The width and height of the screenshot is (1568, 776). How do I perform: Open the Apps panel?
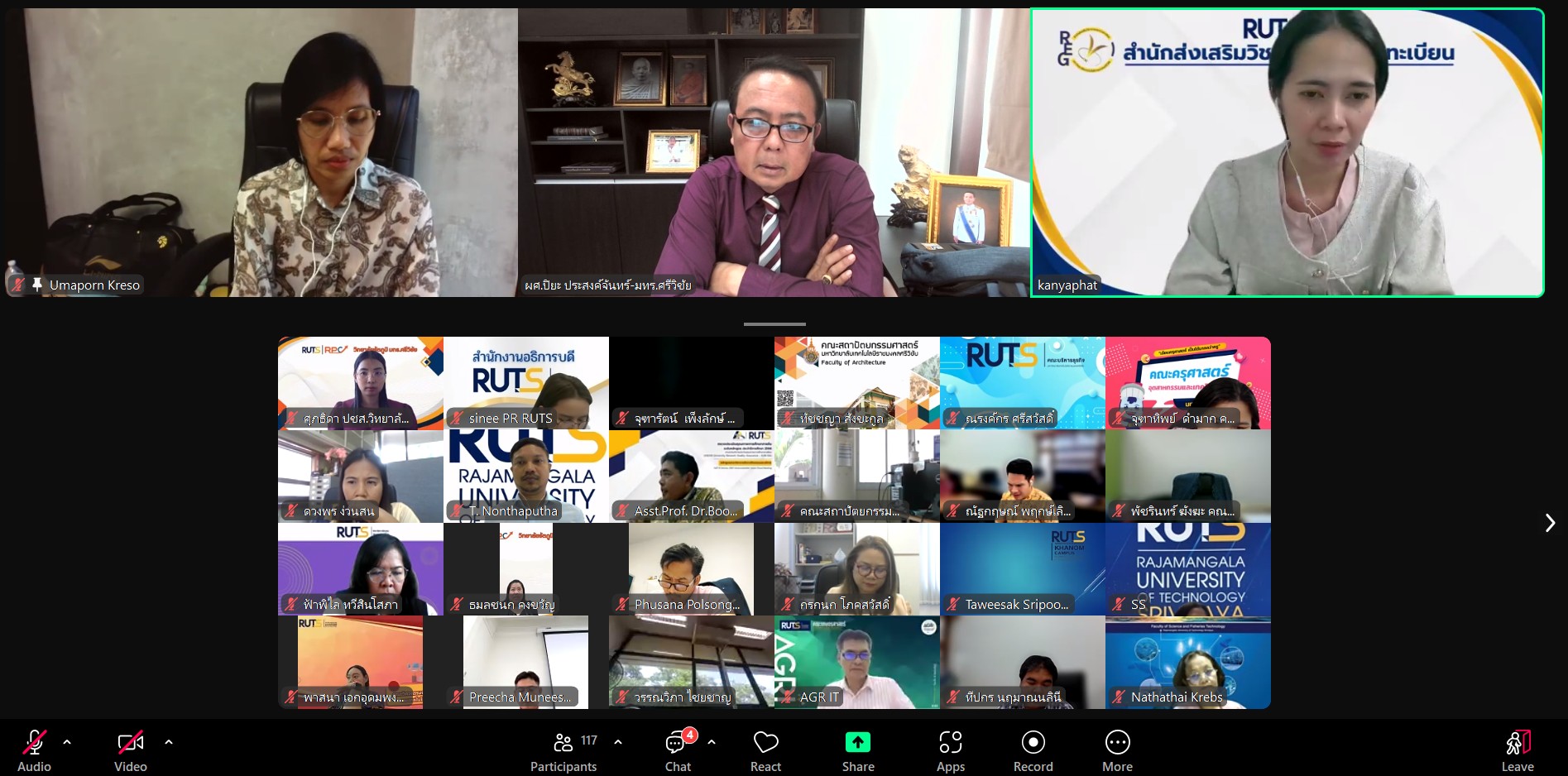pos(951,750)
